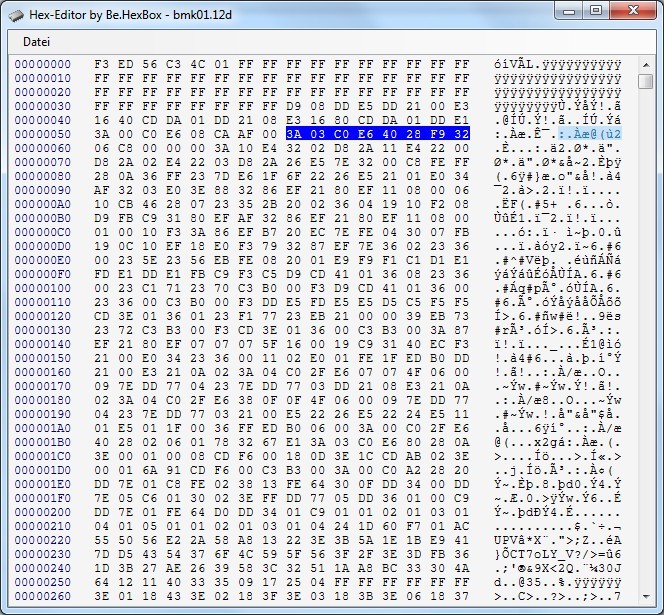Open the Datei menu
664x615 pixels.
tap(36, 42)
